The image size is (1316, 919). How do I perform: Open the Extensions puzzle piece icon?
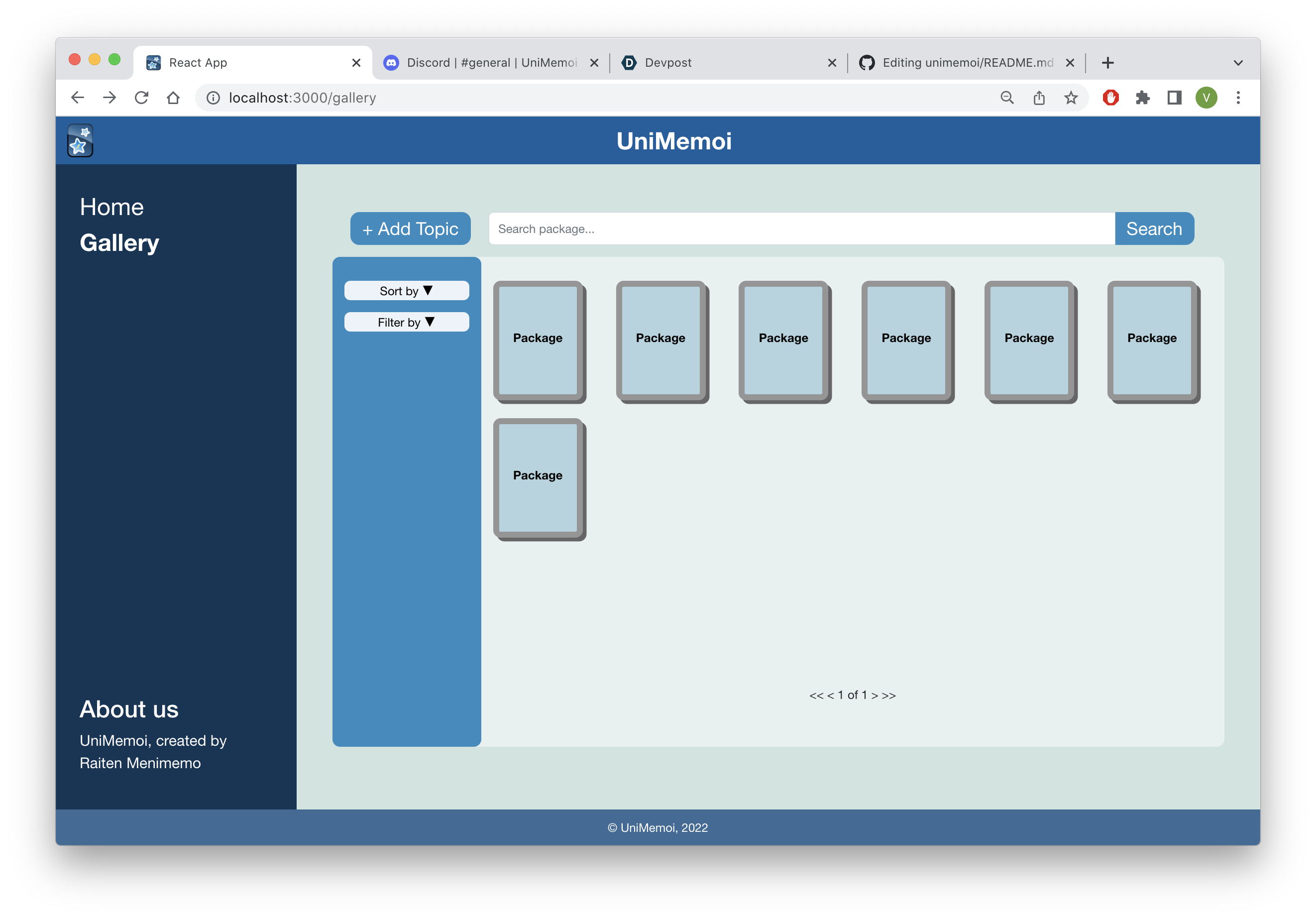tap(1142, 98)
